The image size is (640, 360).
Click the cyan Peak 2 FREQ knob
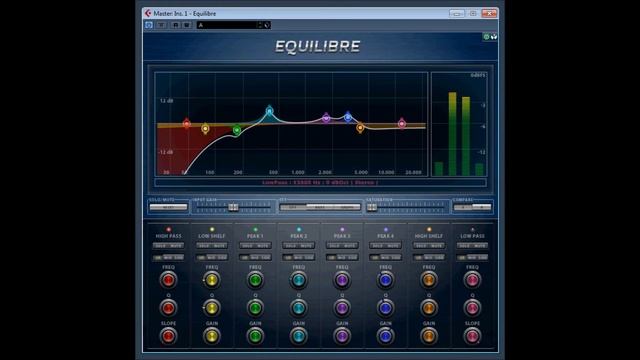[298, 280]
